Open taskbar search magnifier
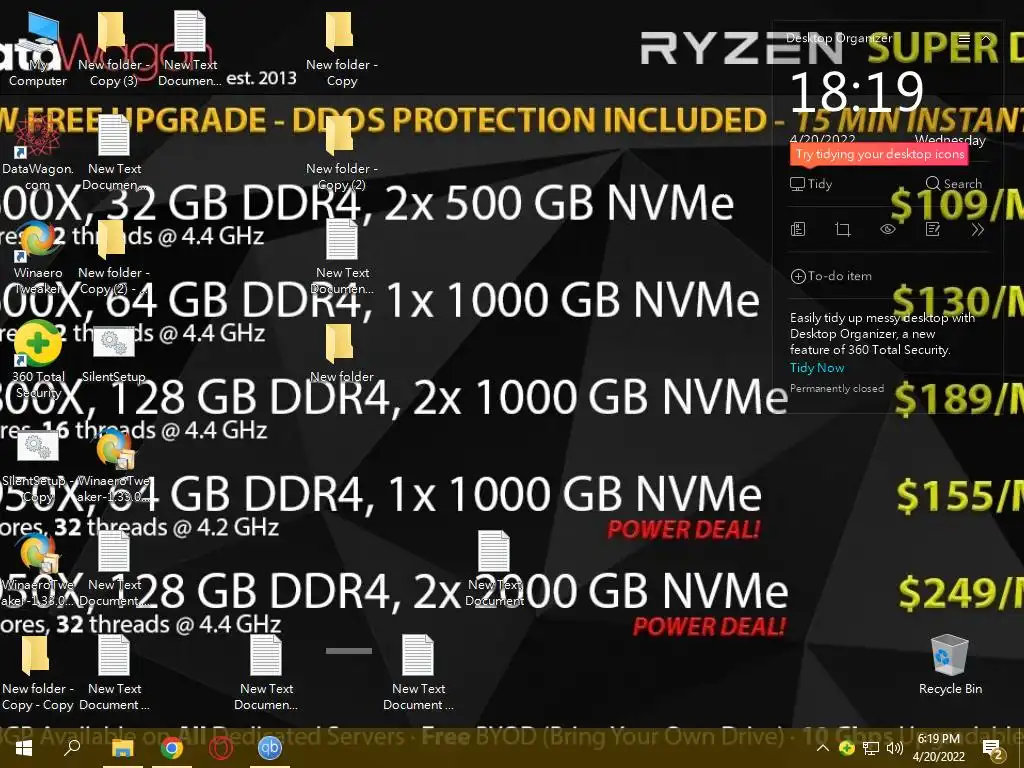1024x768 pixels. [72, 748]
